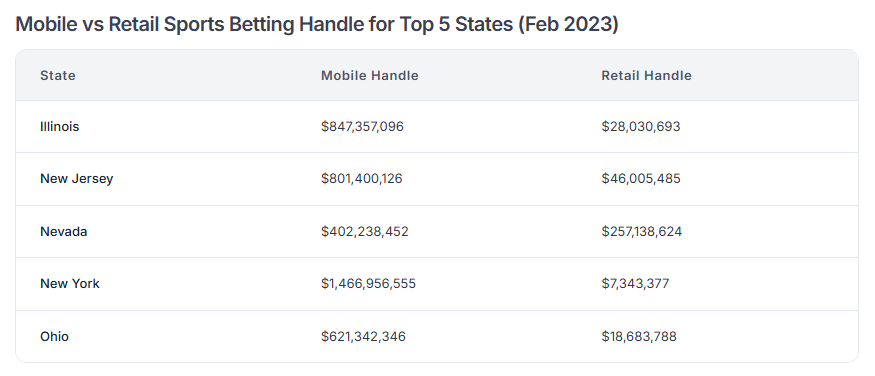This screenshot has width=875, height=376.
Task: Click the Retail Handle column header
Action: 646,75
